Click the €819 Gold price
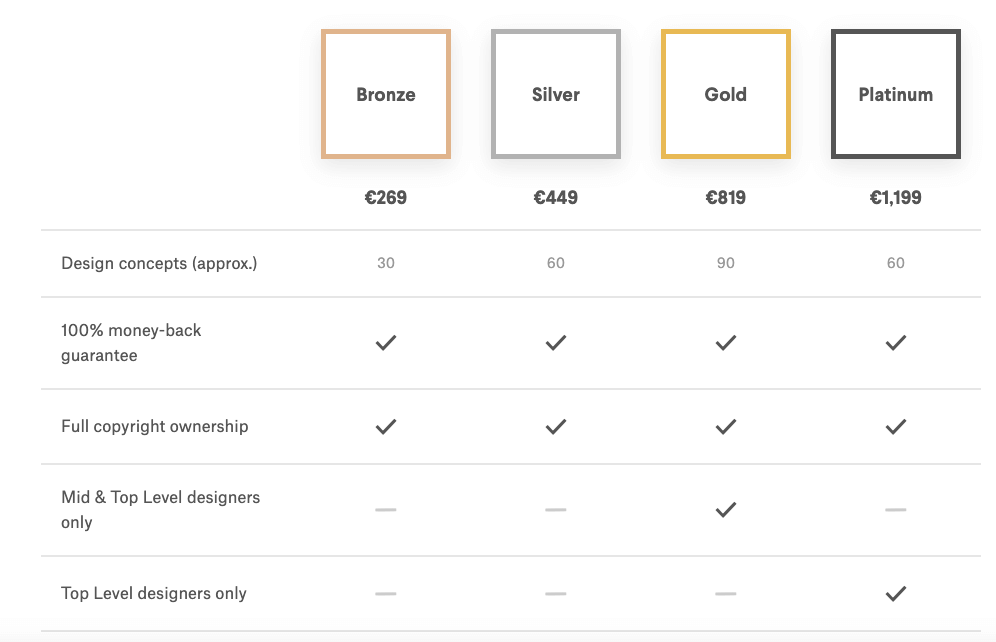The width and height of the screenshot is (996, 642). point(725,197)
